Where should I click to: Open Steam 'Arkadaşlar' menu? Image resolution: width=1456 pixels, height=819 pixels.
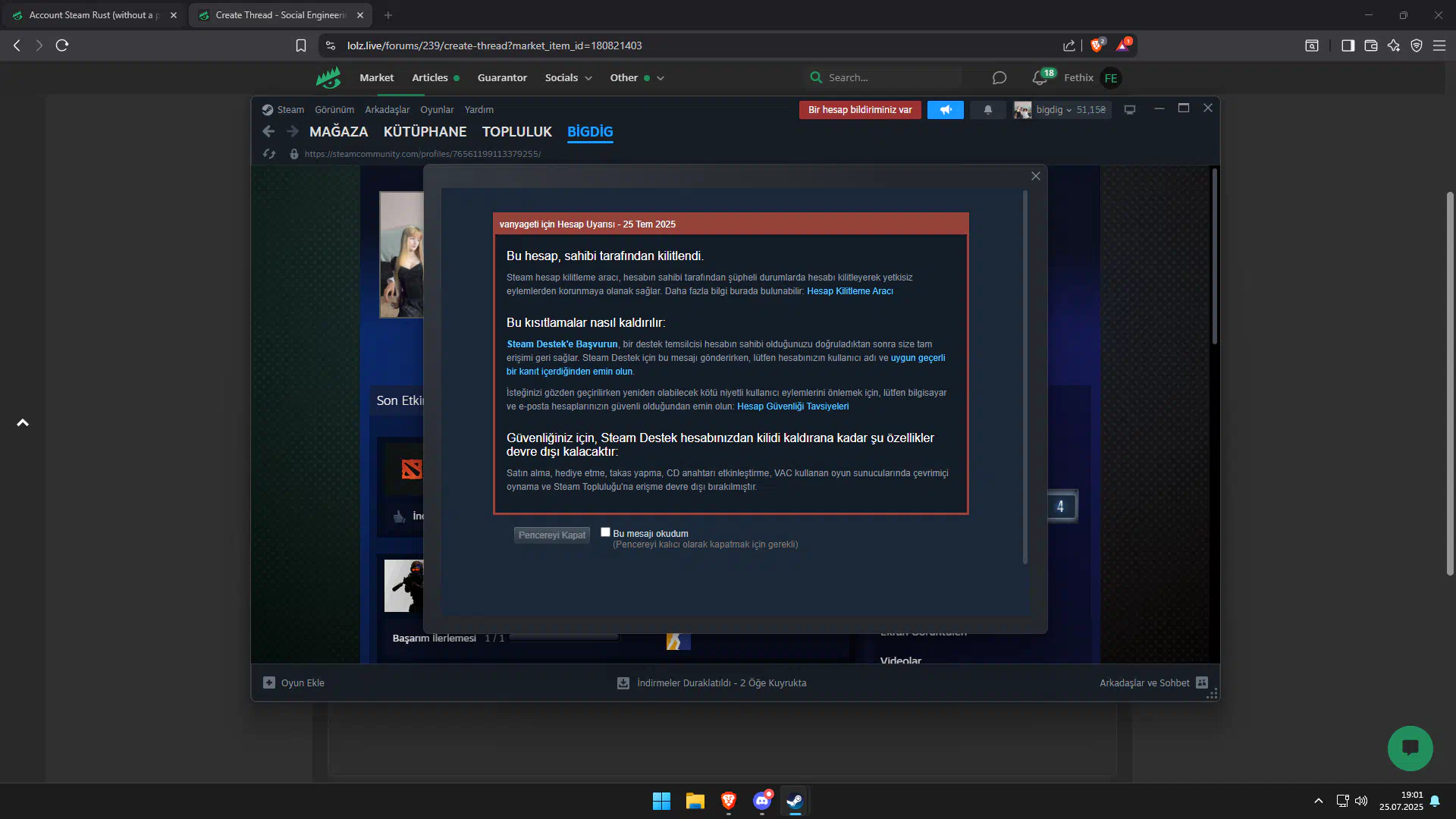(388, 110)
